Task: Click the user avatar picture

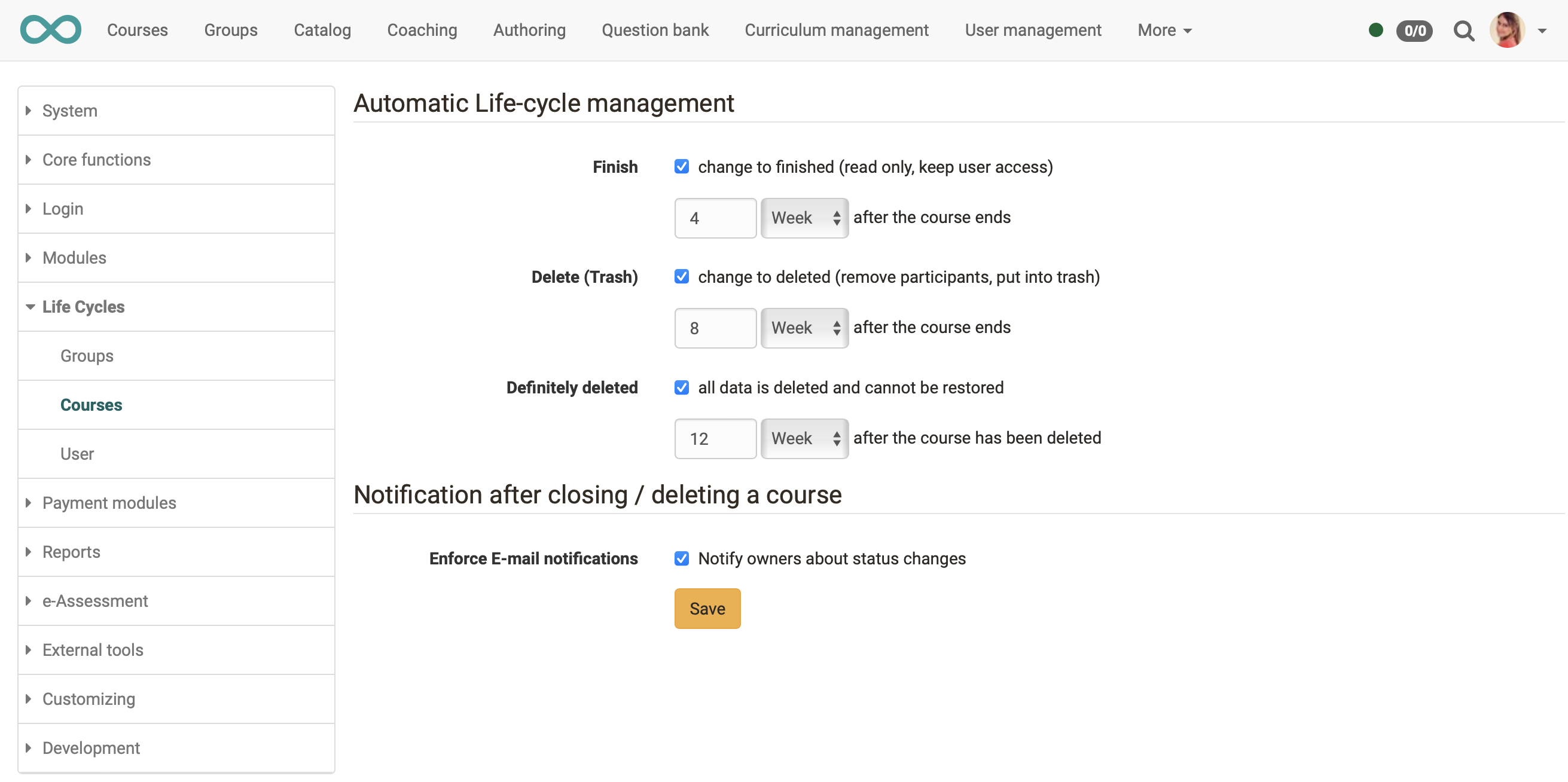Action: [x=1507, y=30]
